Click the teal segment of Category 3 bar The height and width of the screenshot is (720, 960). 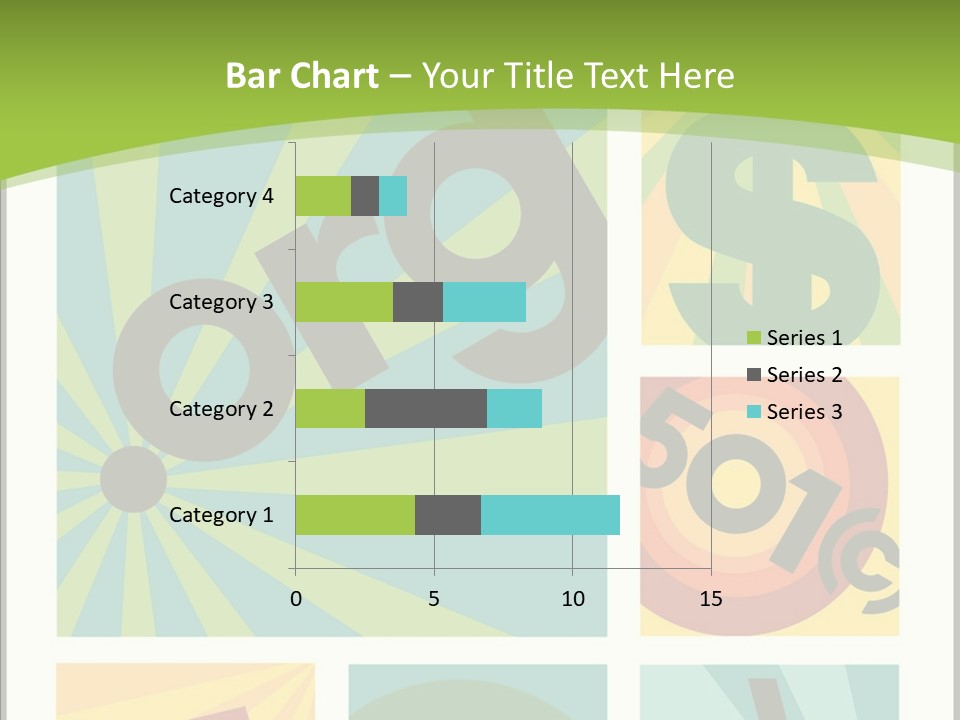click(484, 302)
